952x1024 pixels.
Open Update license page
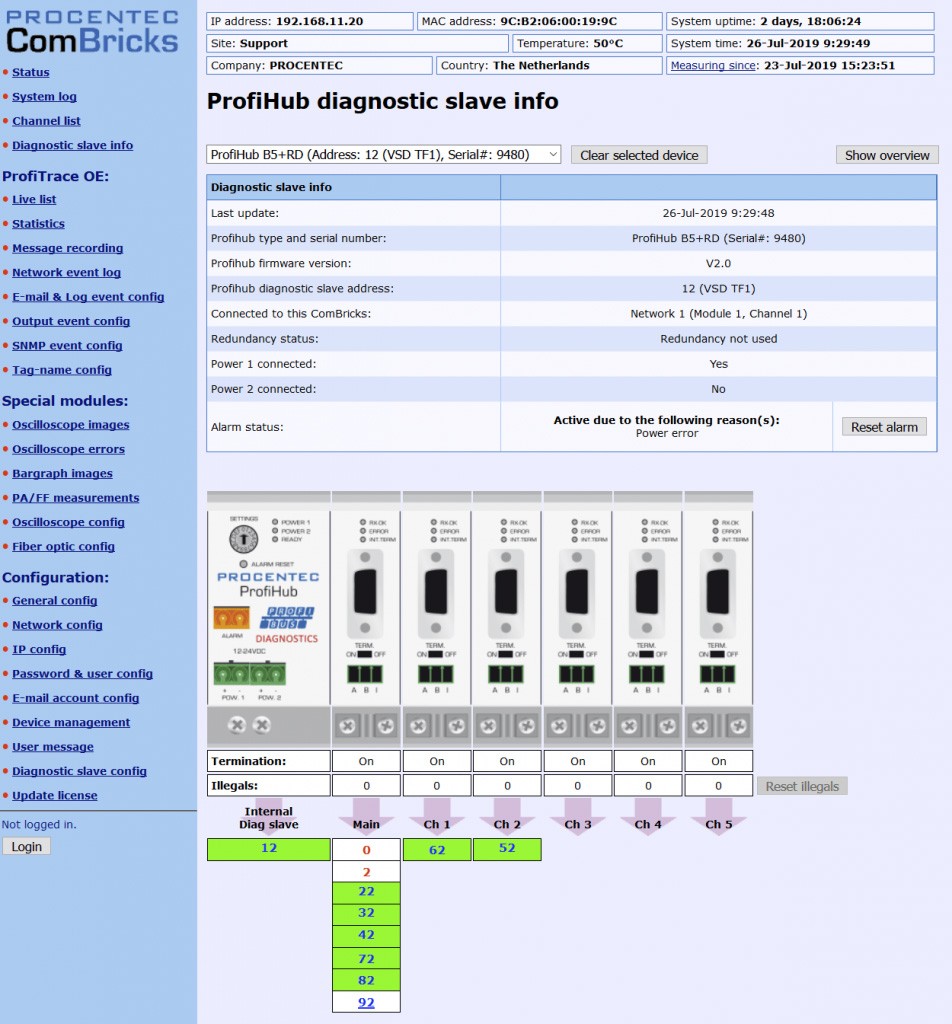[55, 795]
